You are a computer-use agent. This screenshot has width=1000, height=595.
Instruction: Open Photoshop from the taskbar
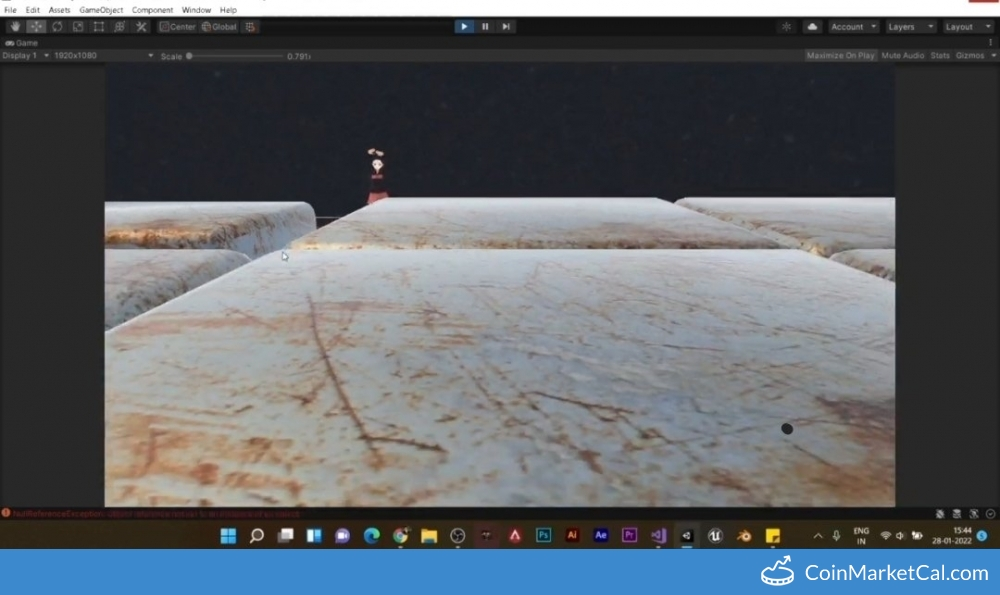coord(543,536)
